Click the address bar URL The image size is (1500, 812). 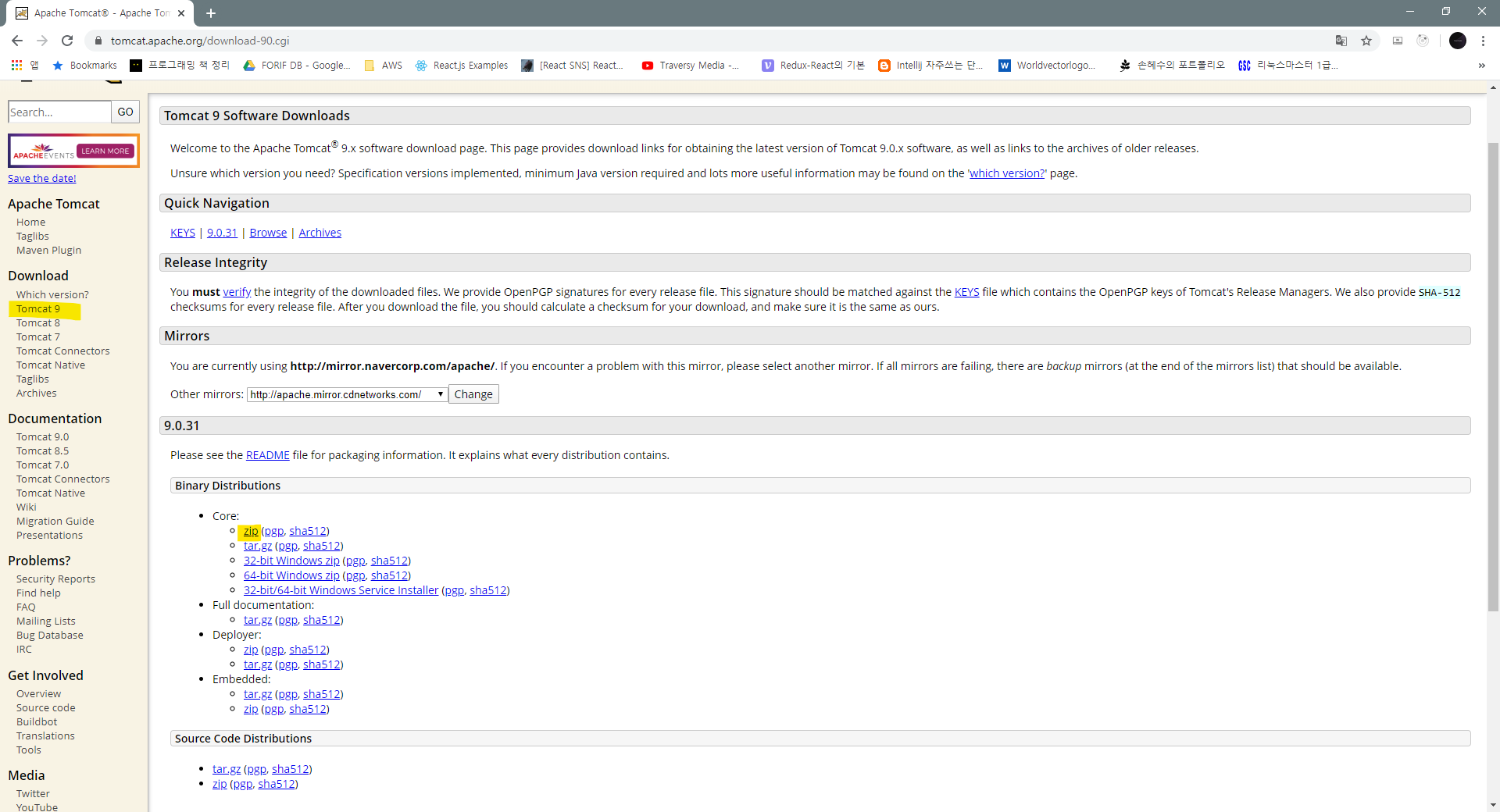200,41
